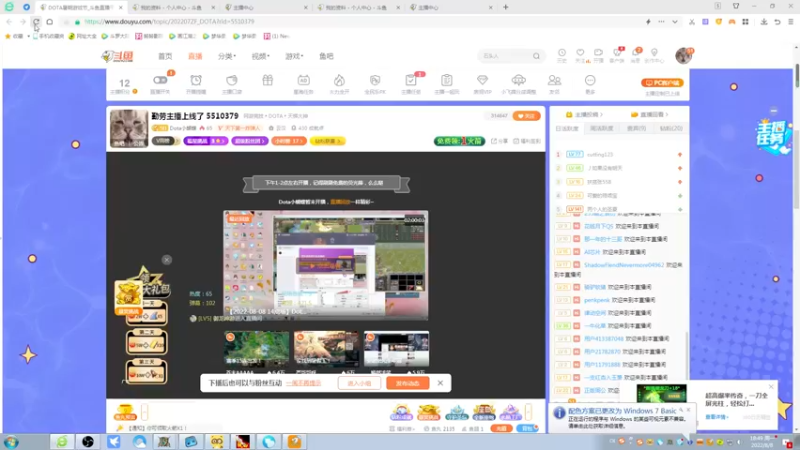800x450 pixels.
Task: Open the third recommended video thumbnail
Action: point(396,349)
